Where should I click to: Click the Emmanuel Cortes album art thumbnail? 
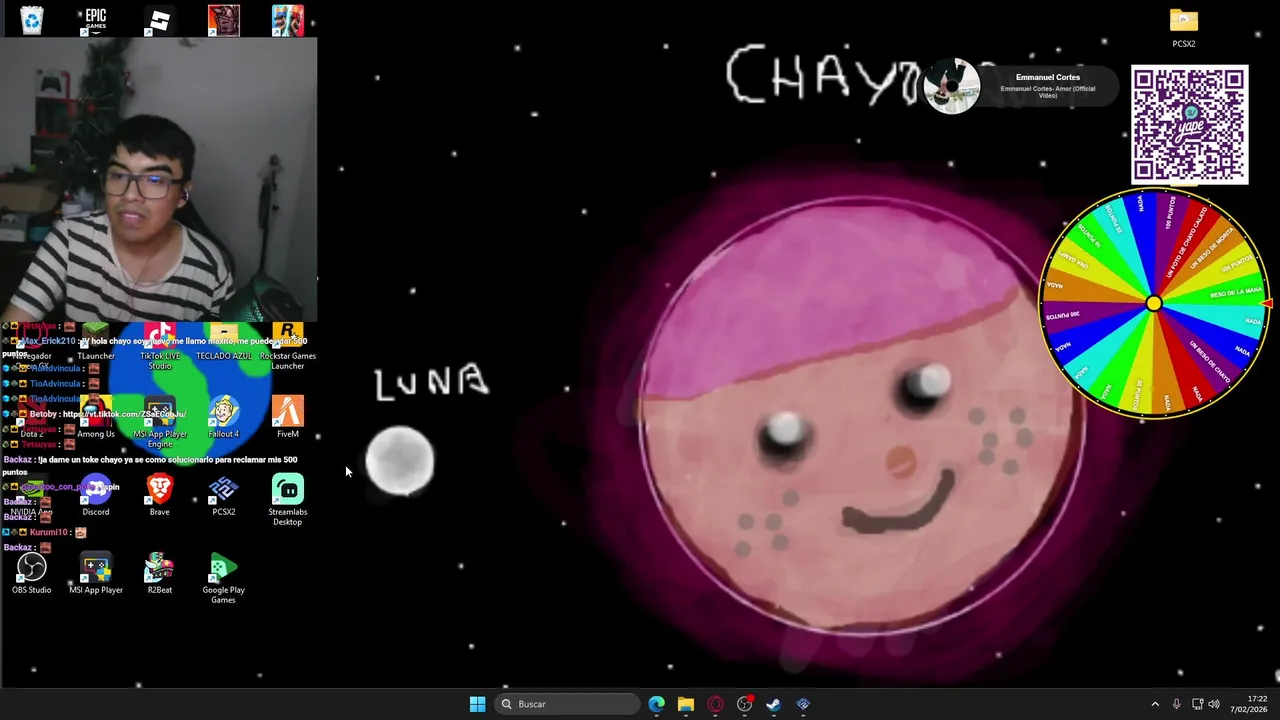coord(951,86)
